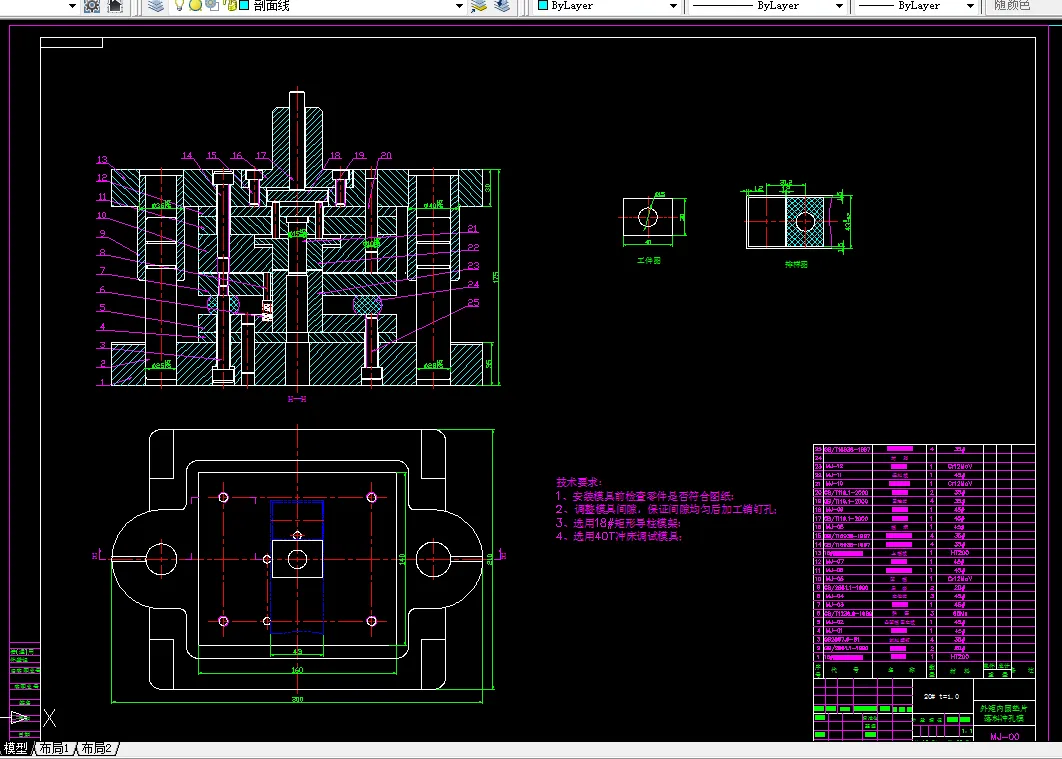Toggle the layer lock padlock icon
This screenshot has width=1062, height=759.
(x=232, y=5)
